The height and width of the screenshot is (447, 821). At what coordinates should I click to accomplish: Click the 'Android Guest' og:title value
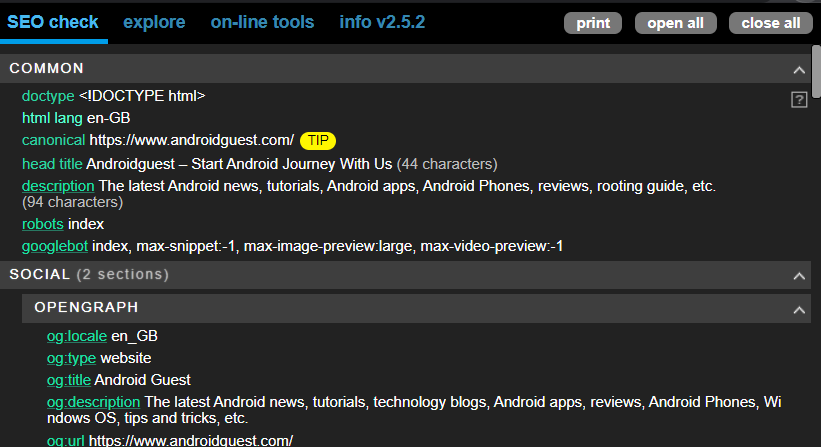coord(142,380)
